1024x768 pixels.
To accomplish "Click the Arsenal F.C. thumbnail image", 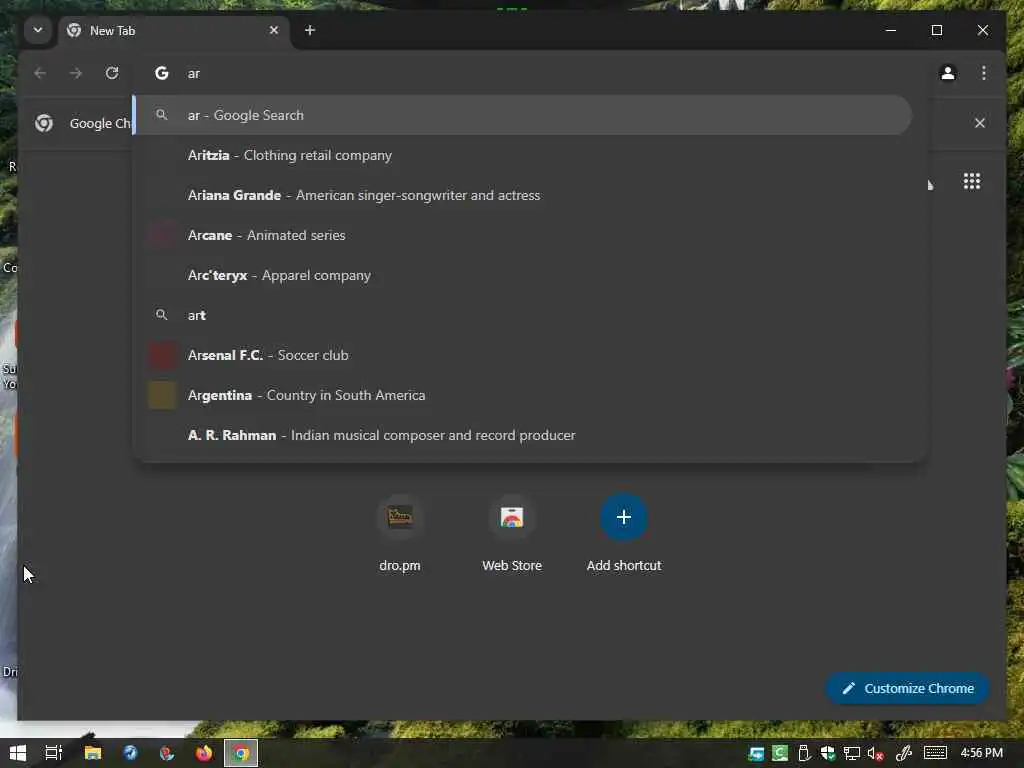I will point(162,355).
